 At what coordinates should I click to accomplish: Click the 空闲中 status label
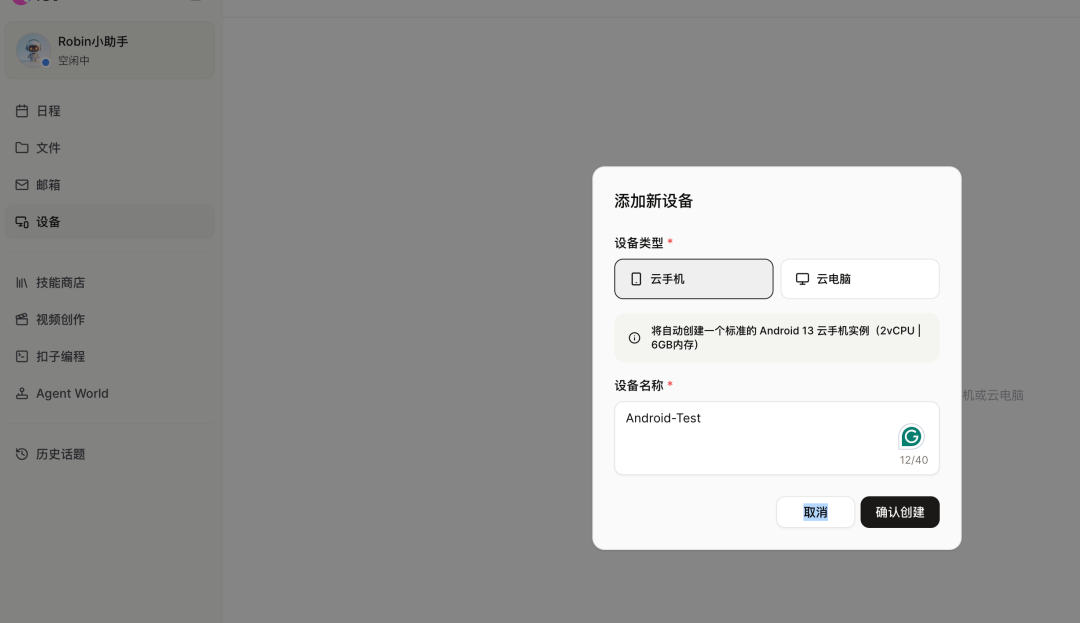pyautogui.click(x=74, y=60)
